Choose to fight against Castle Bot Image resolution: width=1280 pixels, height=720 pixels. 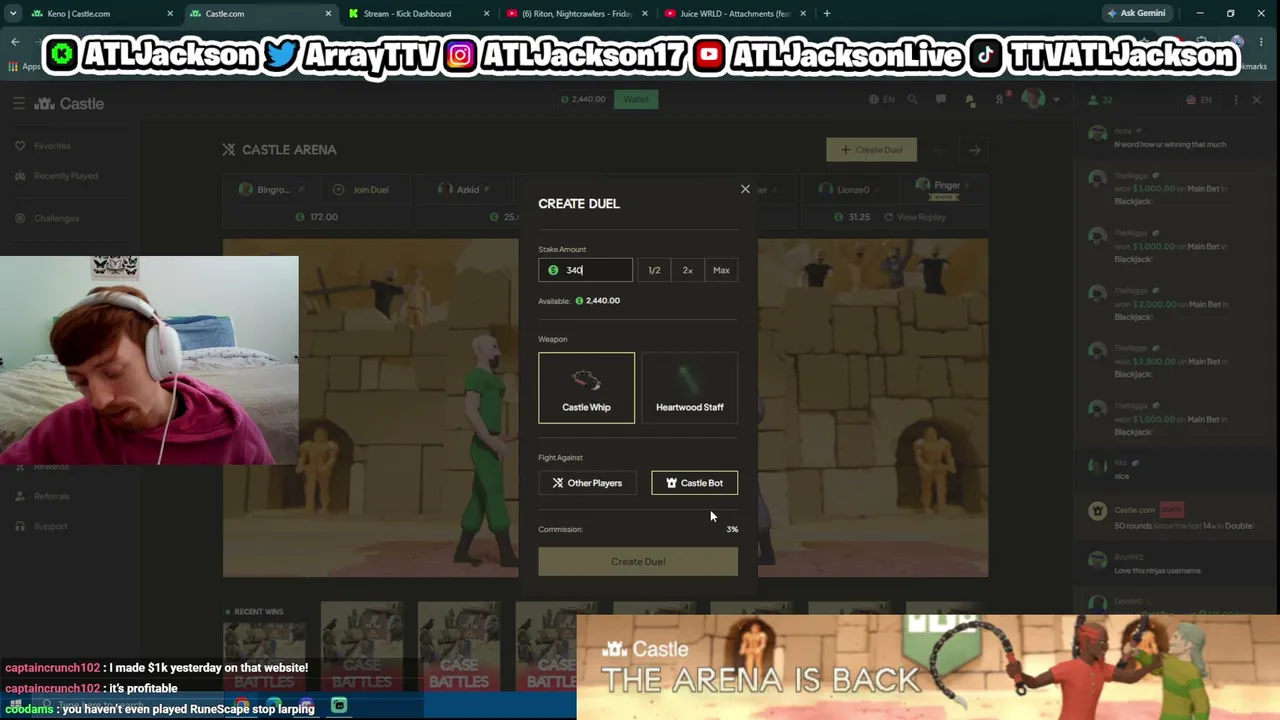(694, 483)
